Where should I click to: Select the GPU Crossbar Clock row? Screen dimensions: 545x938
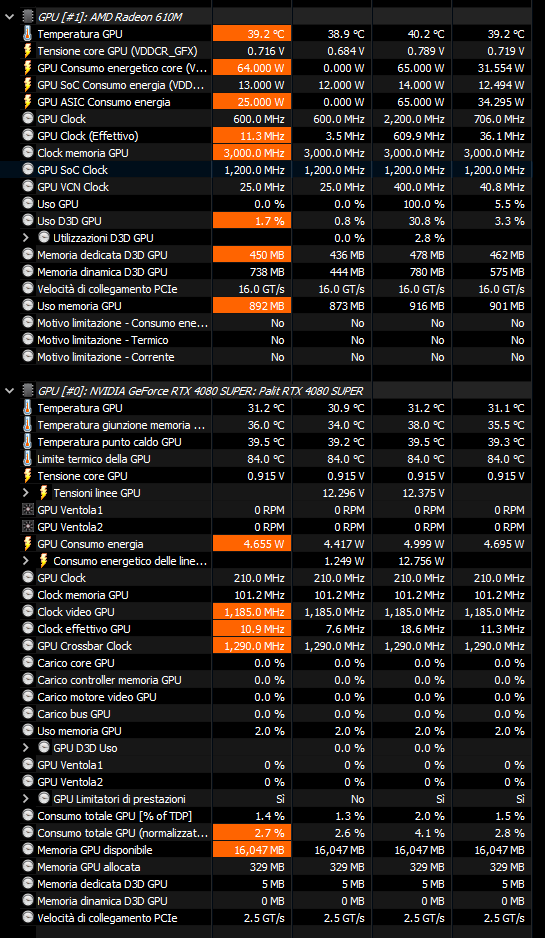(x=276, y=646)
